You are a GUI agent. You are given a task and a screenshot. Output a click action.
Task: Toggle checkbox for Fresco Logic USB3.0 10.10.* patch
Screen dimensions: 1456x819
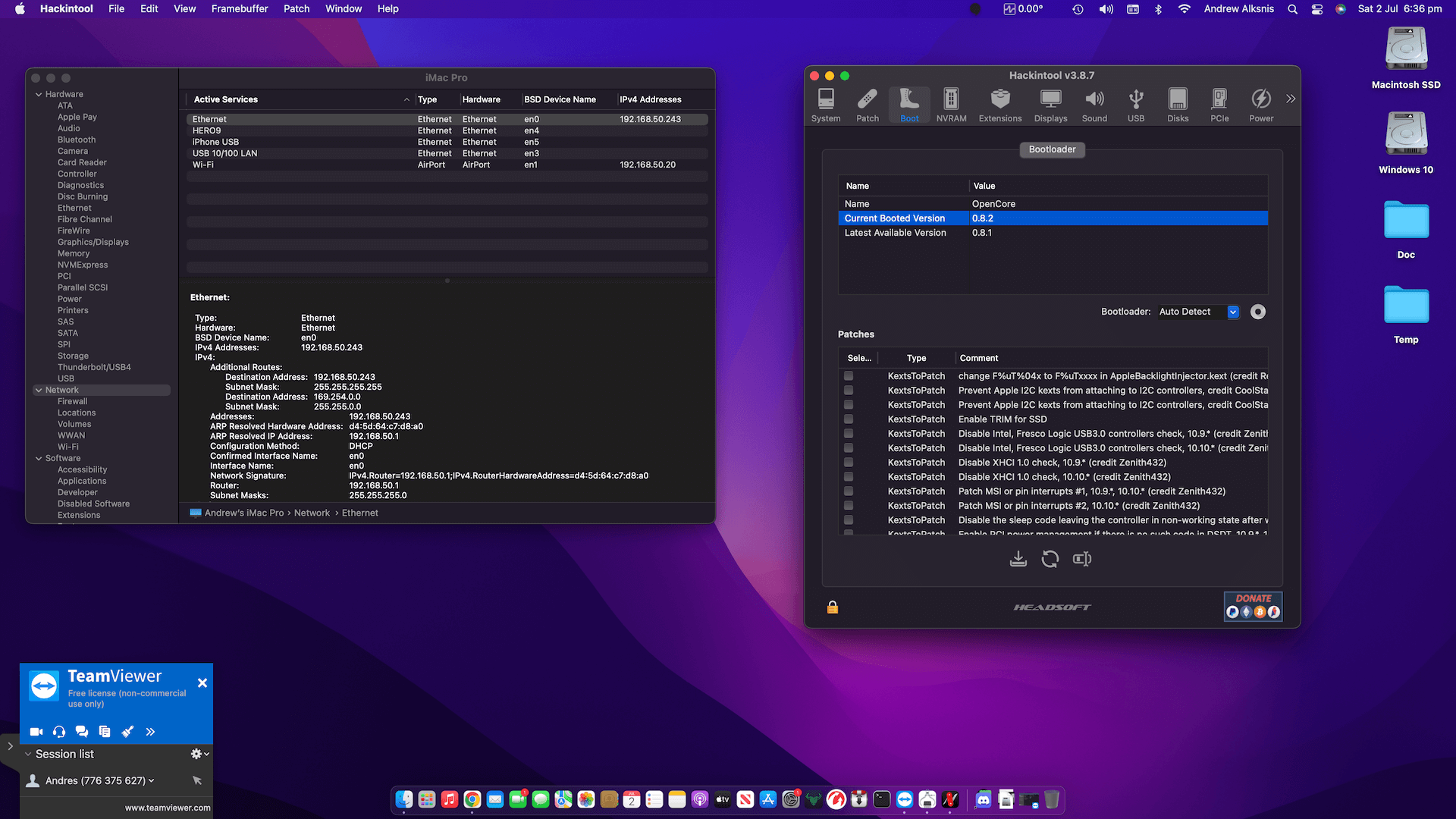[849, 448]
